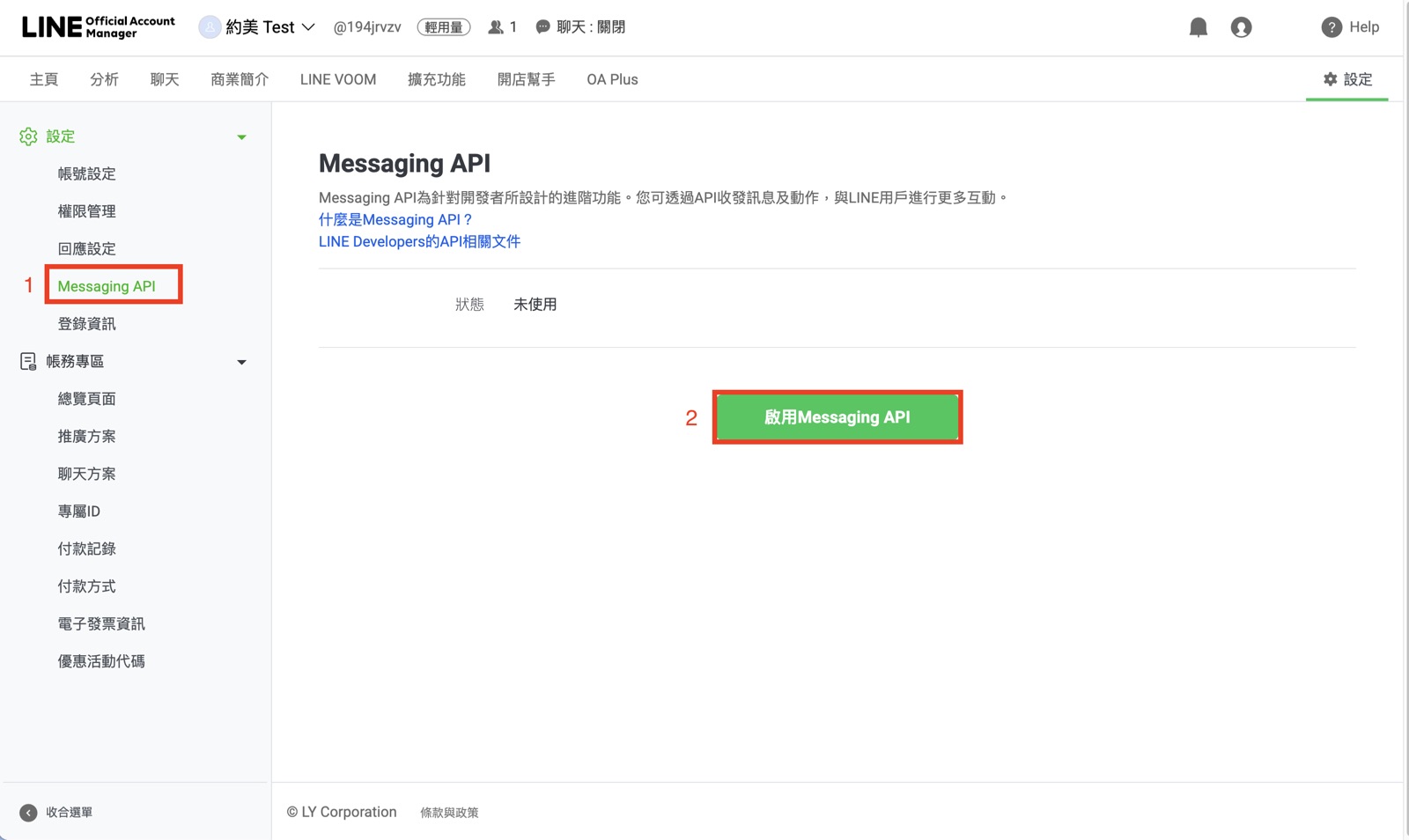Switch to the 分析 tab

click(104, 79)
